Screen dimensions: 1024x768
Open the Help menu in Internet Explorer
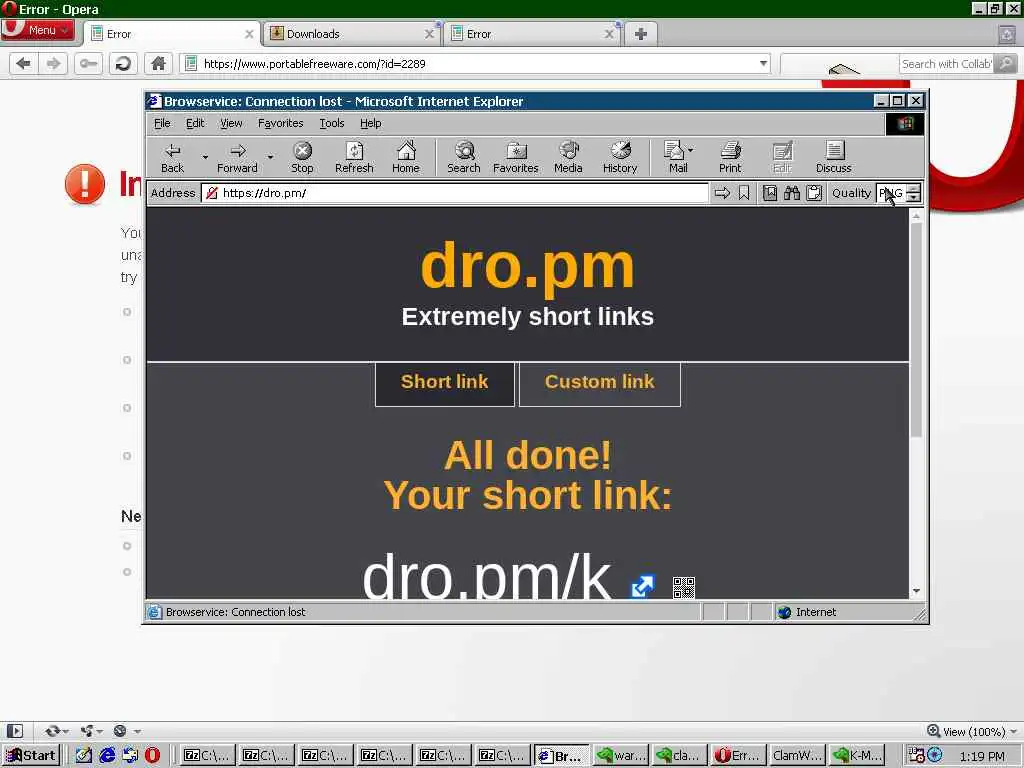[370, 123]
